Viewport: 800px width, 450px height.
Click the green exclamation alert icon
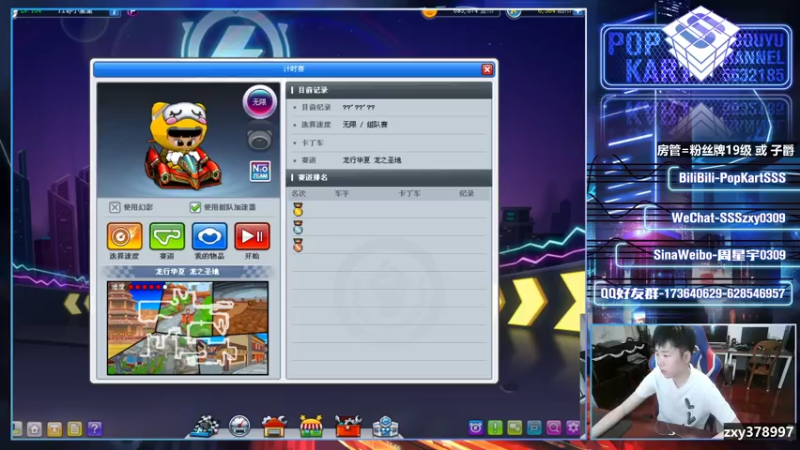pos(495,428)
